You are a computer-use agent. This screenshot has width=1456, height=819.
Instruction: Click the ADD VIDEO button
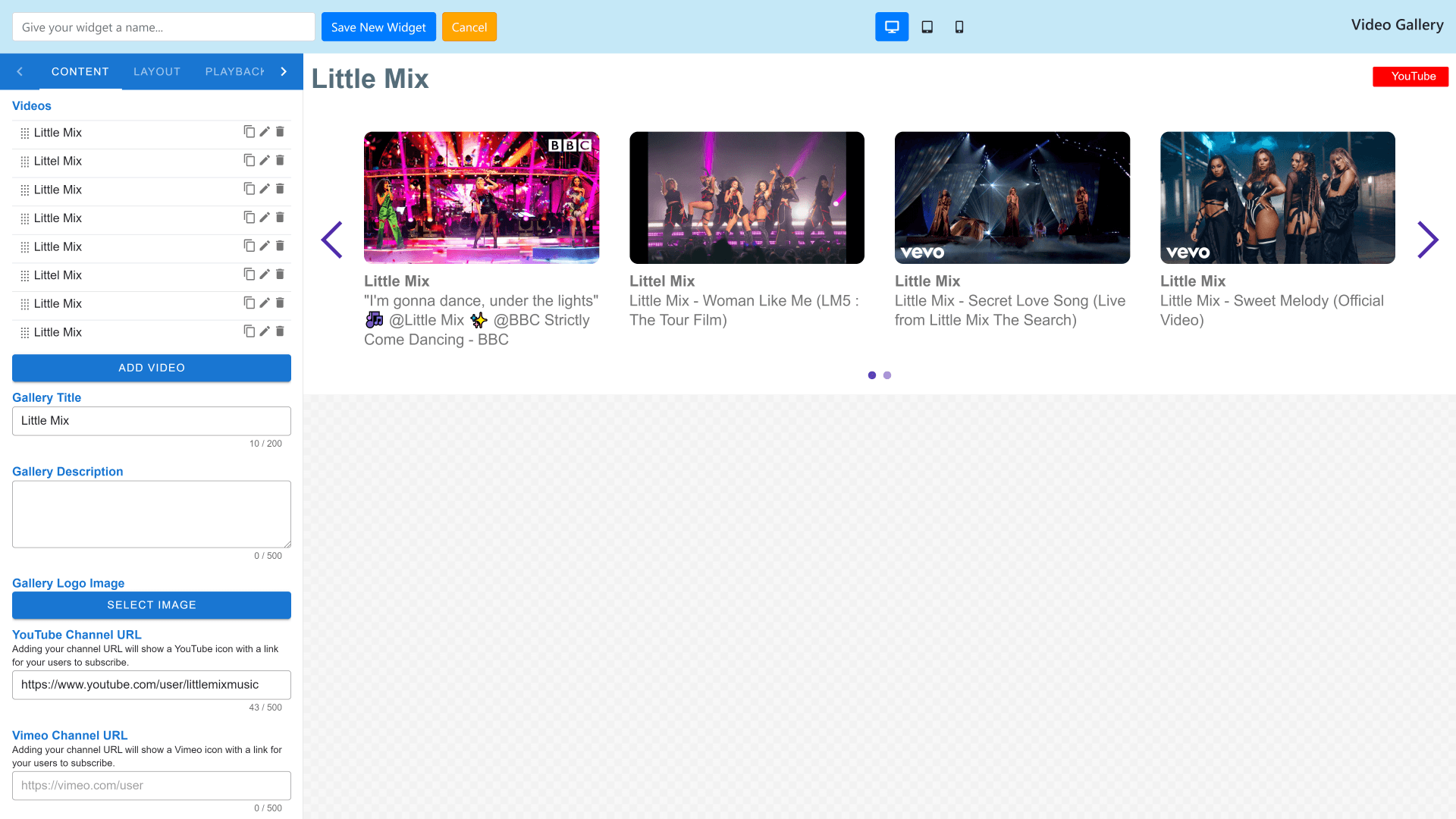(152, 368)
